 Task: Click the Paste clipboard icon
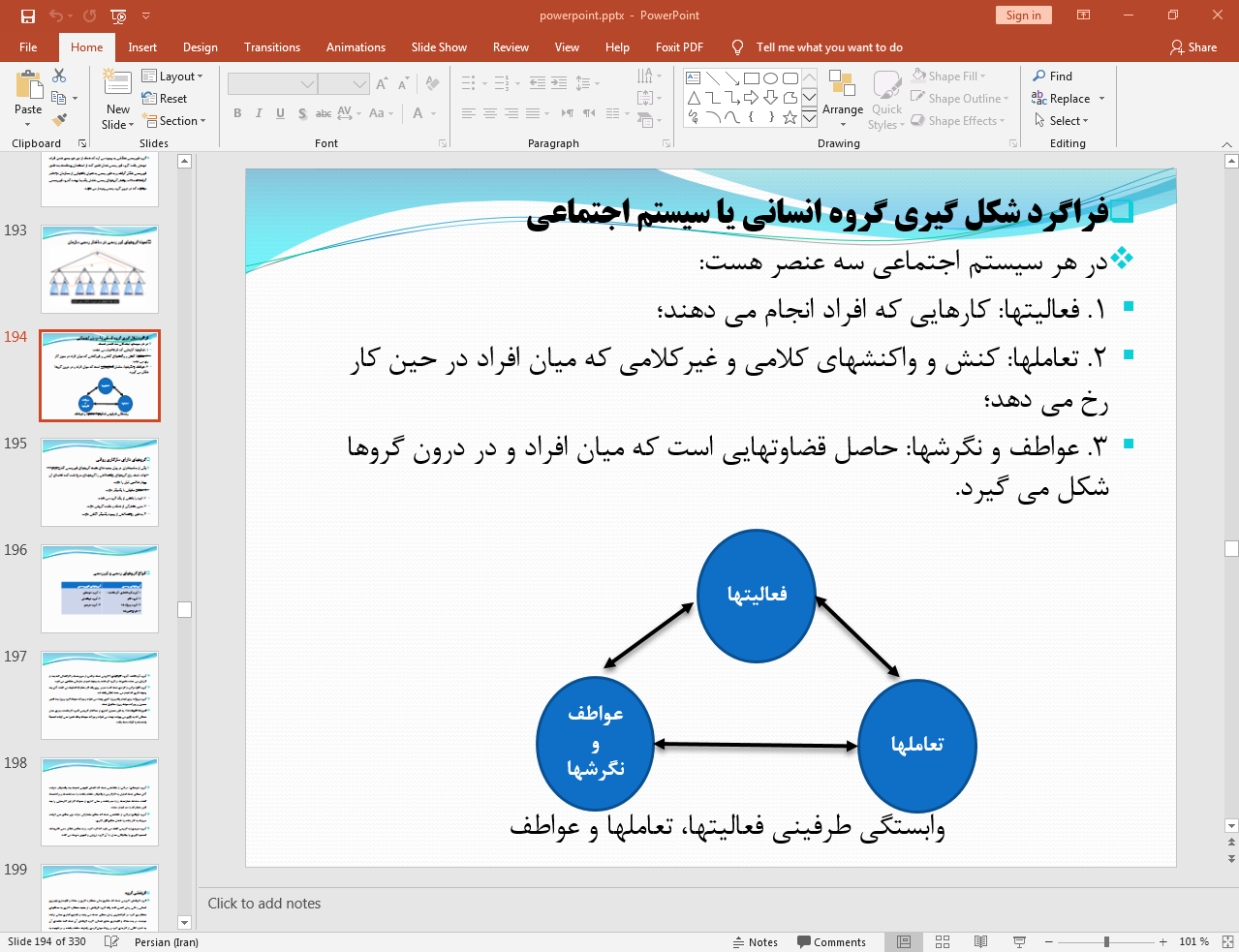(28, 85)
